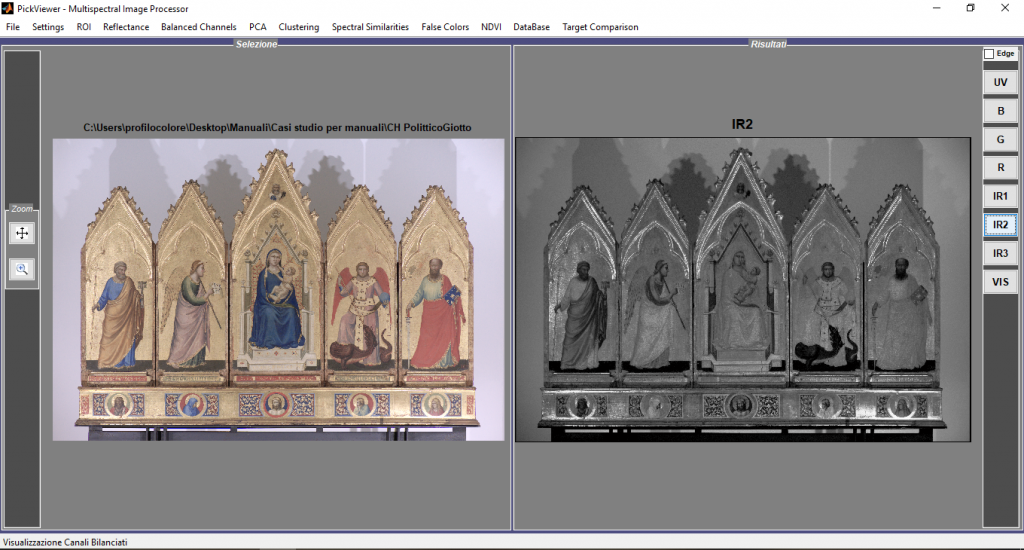Show the UV channel

(1000, 82)
